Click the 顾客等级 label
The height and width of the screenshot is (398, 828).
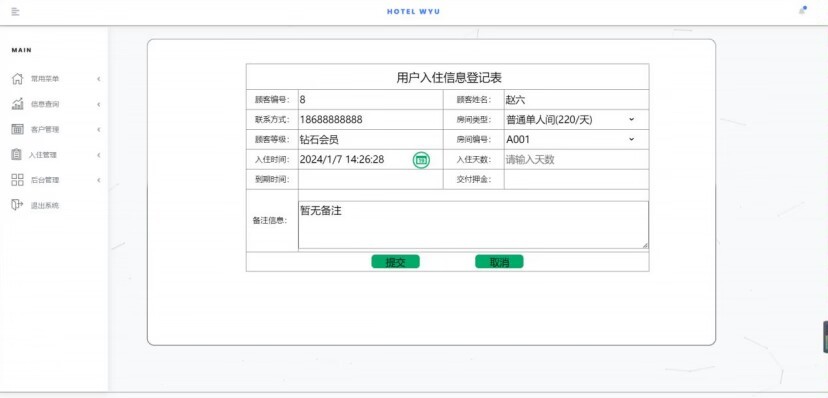click(x=272, y=140)
